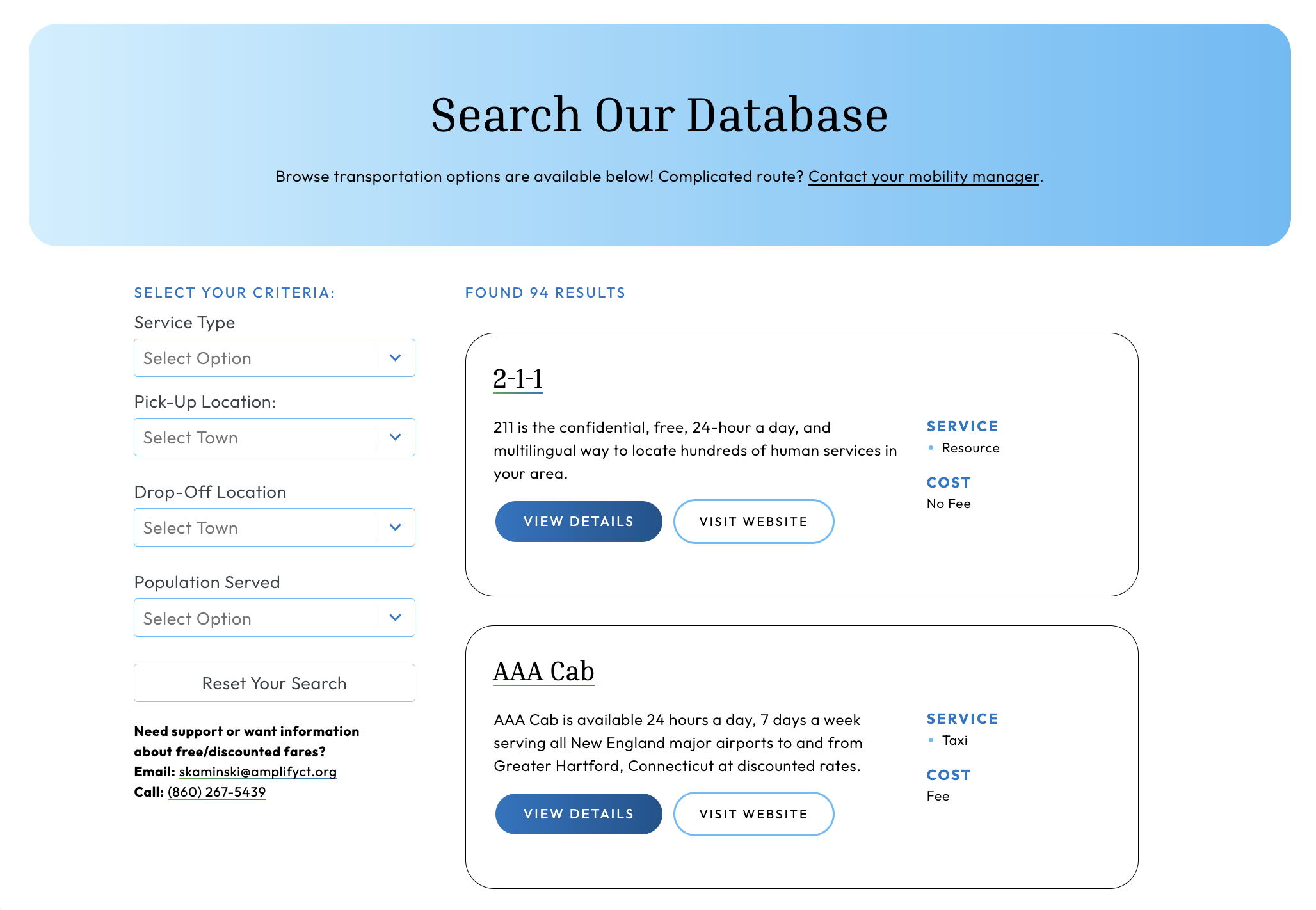Click the skaminski@amplifyct.org email link
Viewport: 1316px width, 910px height.
(257, 772)
